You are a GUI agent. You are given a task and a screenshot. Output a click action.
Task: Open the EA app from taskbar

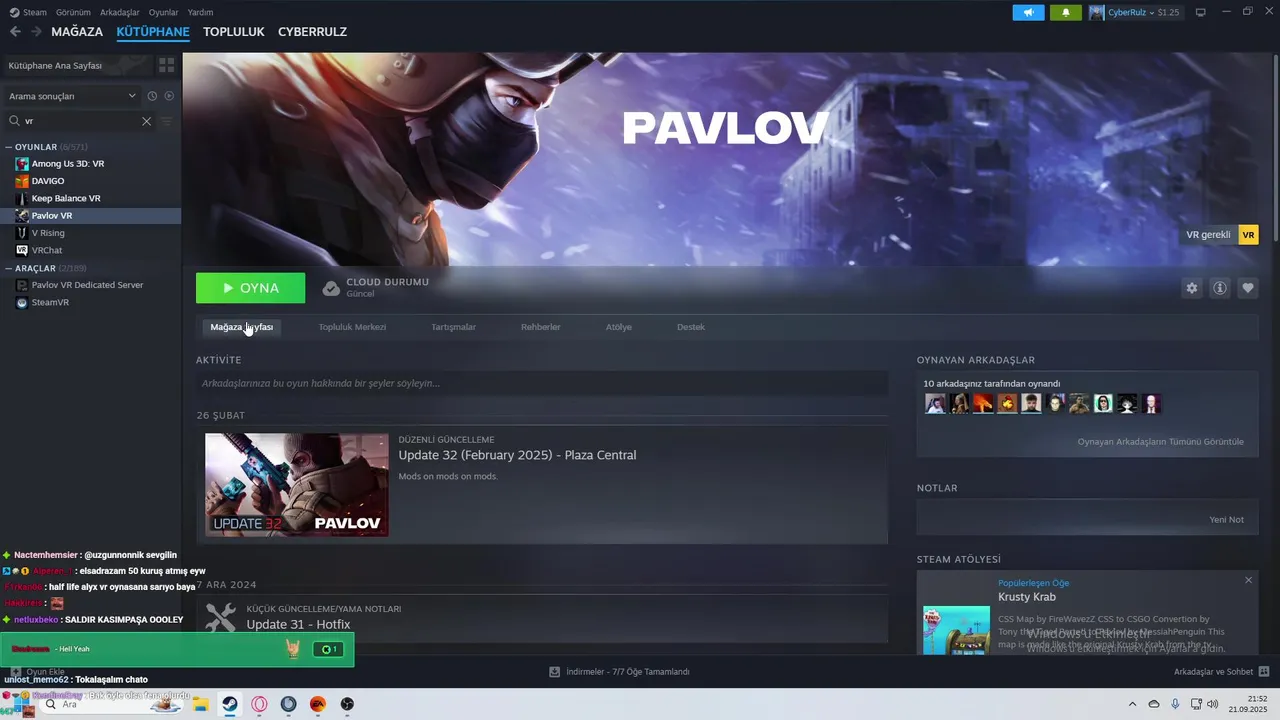tap(318, 704)
